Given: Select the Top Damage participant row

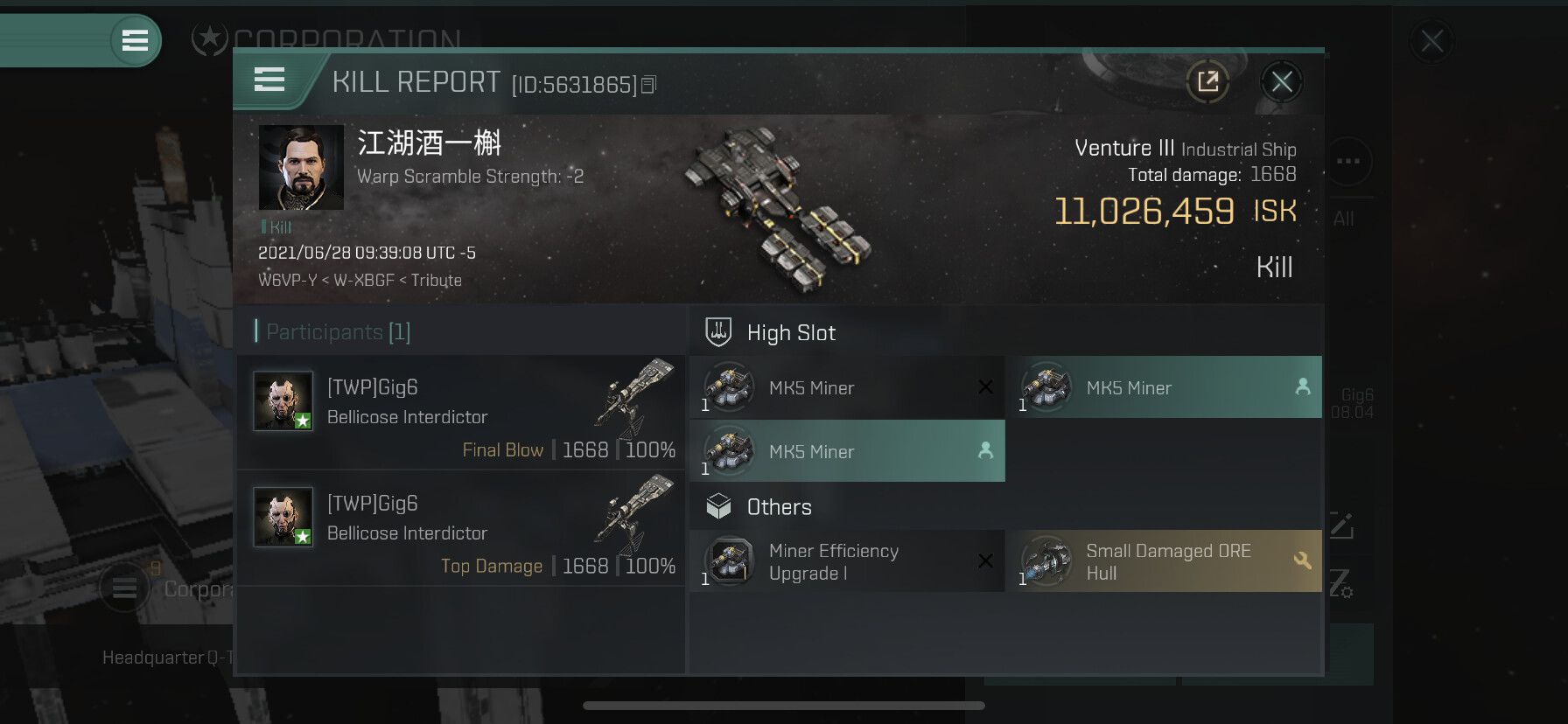Looking at the screenshot, I should click(x=461, y=527).
